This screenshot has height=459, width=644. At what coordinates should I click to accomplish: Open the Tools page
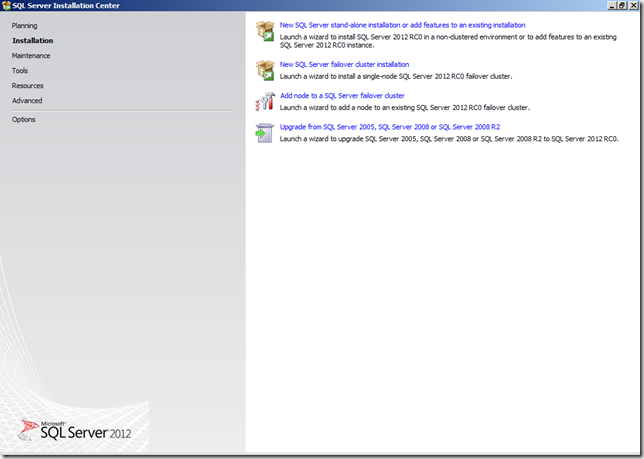tap(20, 71)
